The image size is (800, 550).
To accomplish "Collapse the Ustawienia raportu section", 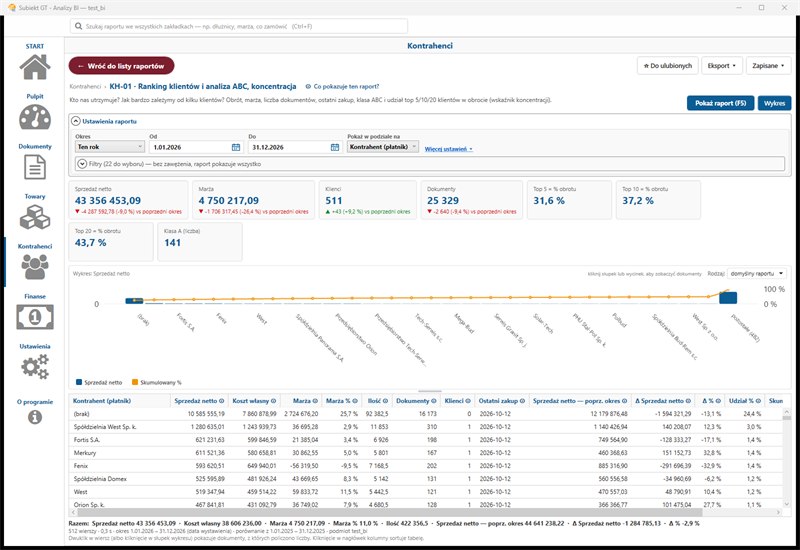I will (76, 121).
